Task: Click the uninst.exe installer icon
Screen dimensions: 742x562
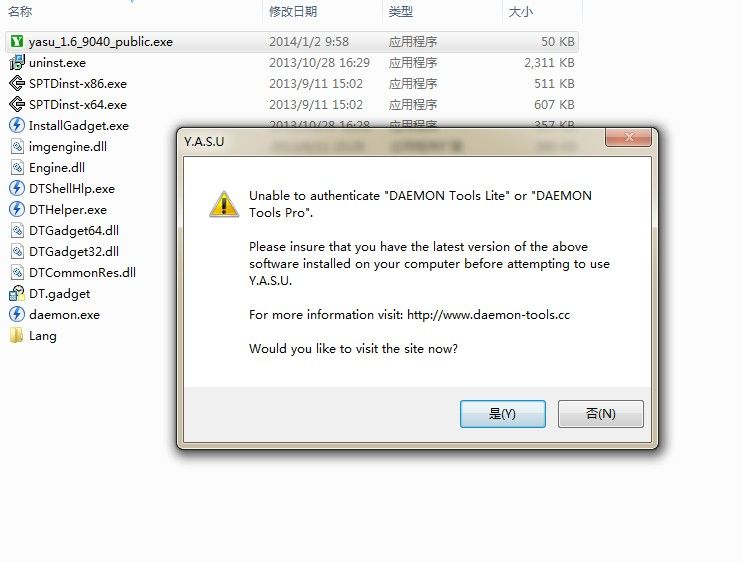Action: coord(17,62)
